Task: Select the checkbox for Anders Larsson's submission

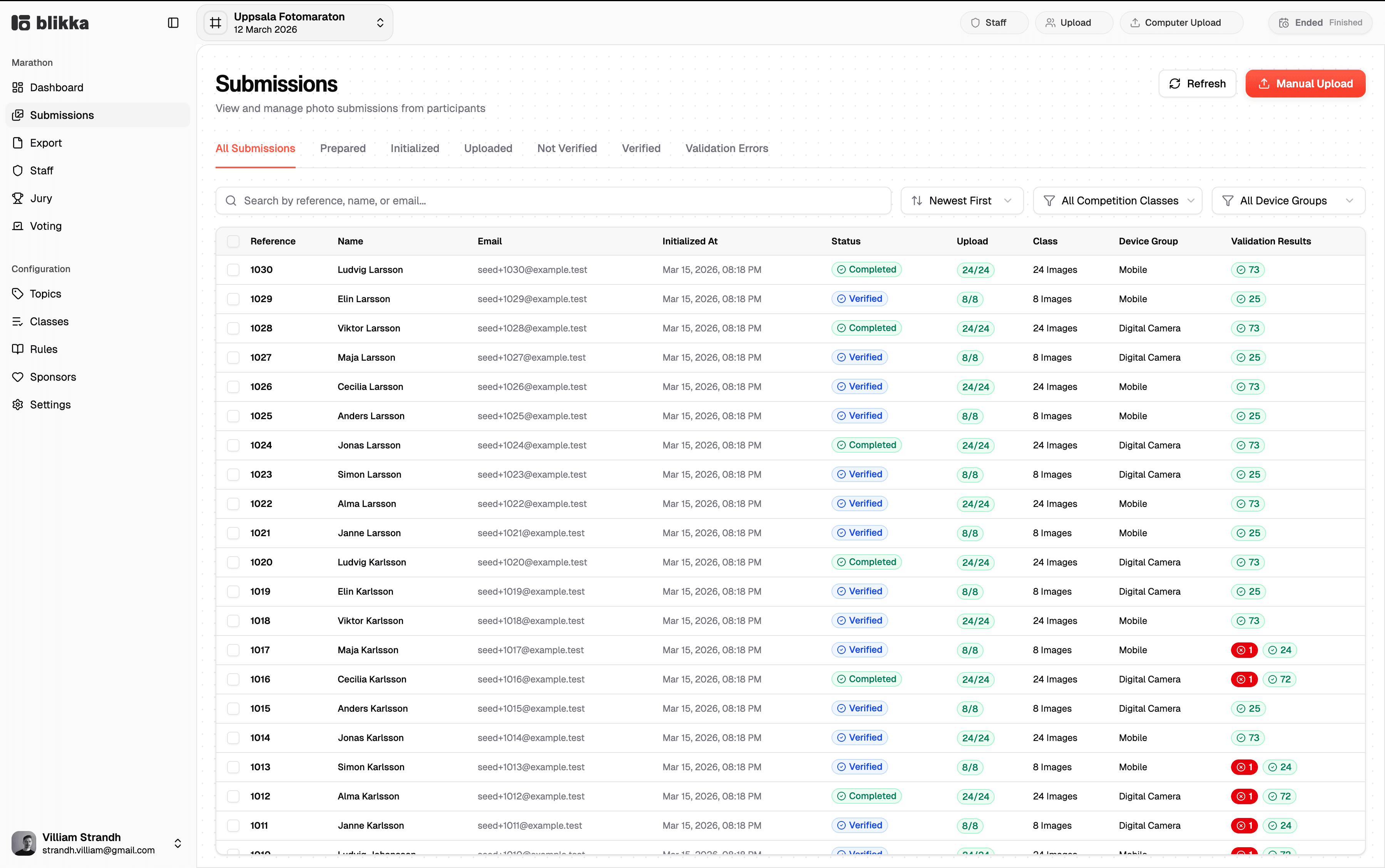Action: pos(233,416)
